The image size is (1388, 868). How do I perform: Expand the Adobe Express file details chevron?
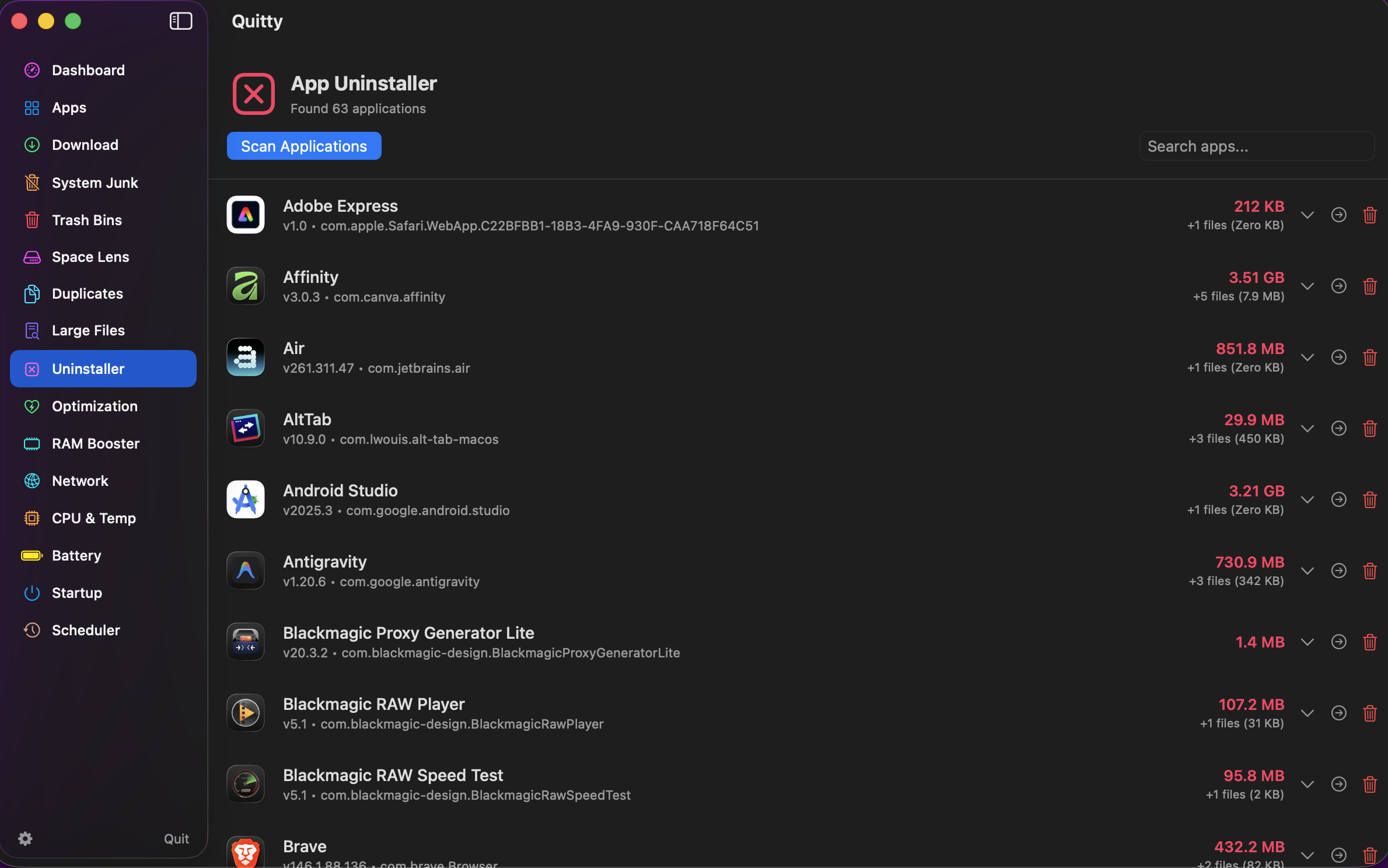click(1307, 215)
